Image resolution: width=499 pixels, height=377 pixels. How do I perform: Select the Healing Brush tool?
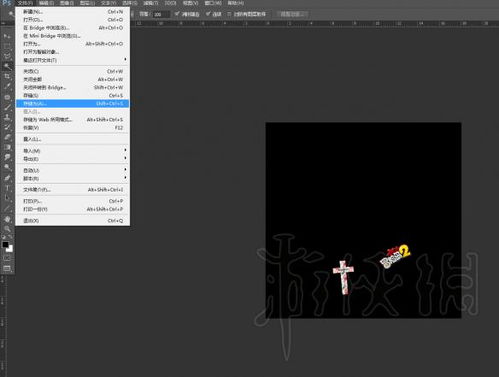[x=7, y=97]
